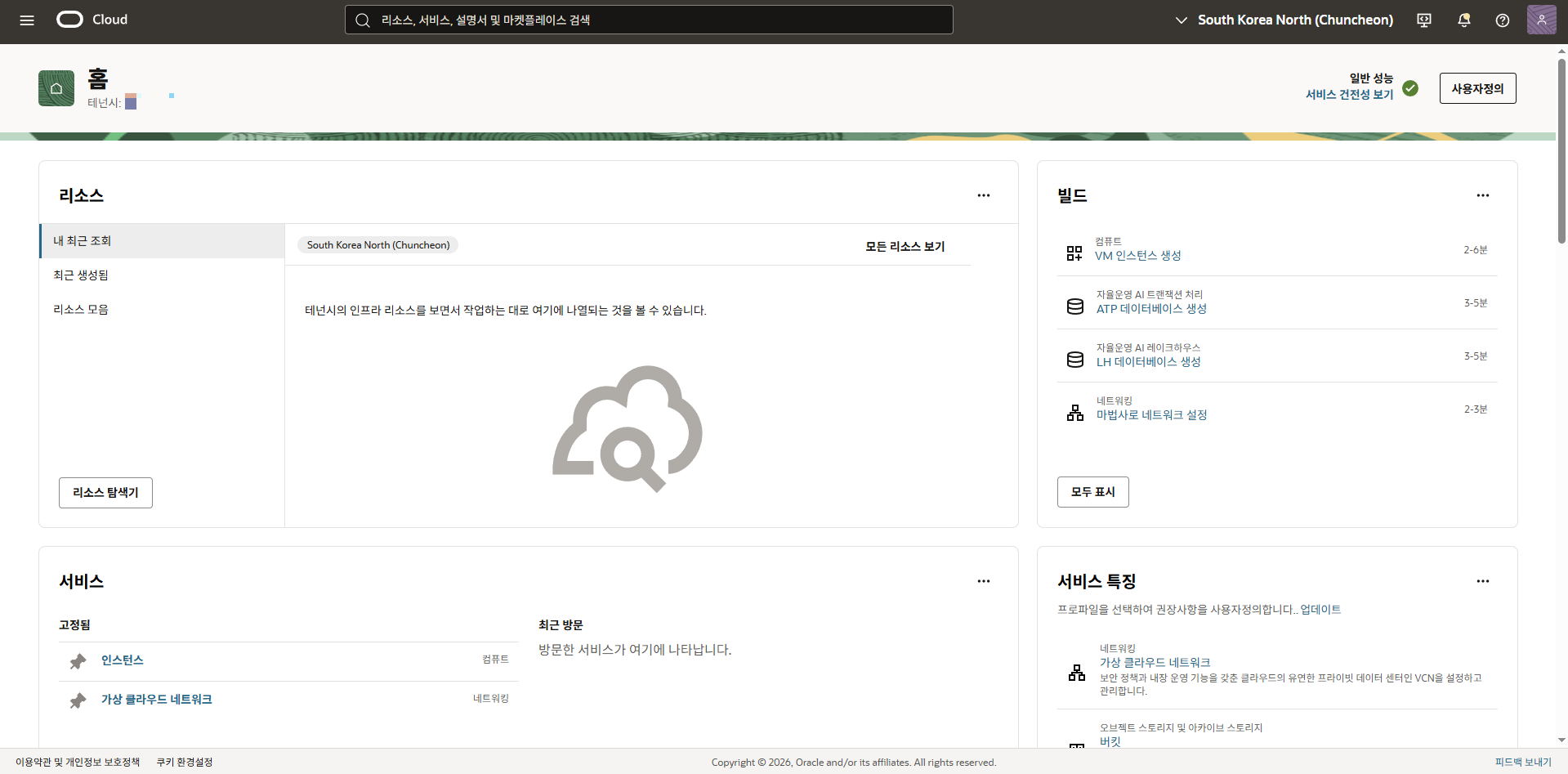
Task: Open 마법사로 네트워크 설정 link
Action: [x=1151, y=415]
